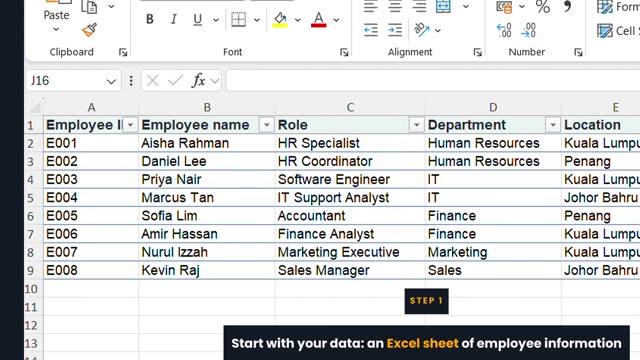This screenshot has height=360, width=640.
Task: Select column C header
Action: point(350,107)
